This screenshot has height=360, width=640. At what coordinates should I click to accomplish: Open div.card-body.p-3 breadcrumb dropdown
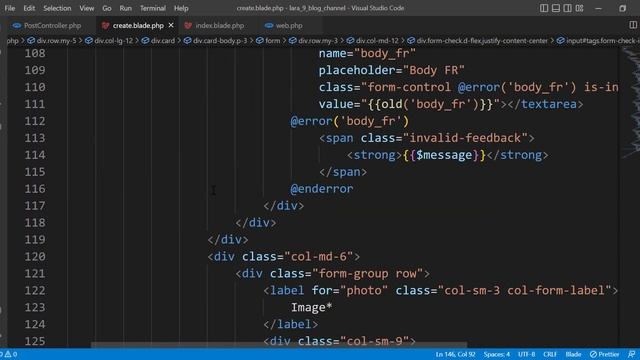[x=216, y=41]
